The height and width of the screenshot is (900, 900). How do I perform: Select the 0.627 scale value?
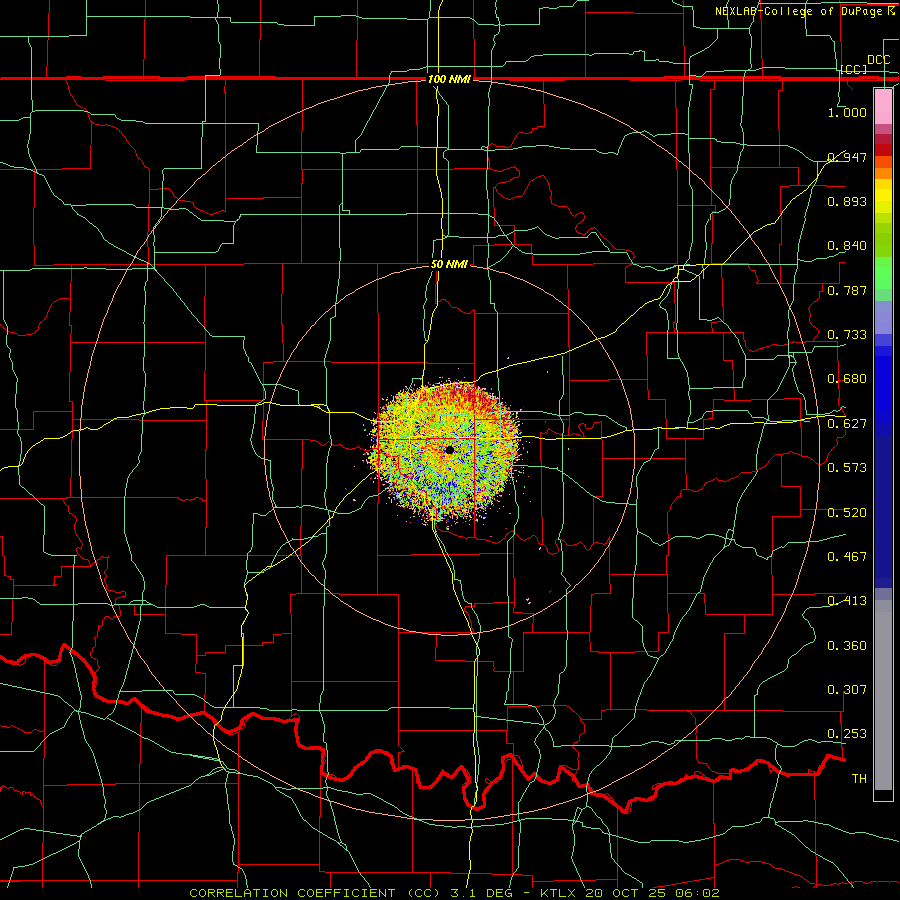(x=847, y=423)
